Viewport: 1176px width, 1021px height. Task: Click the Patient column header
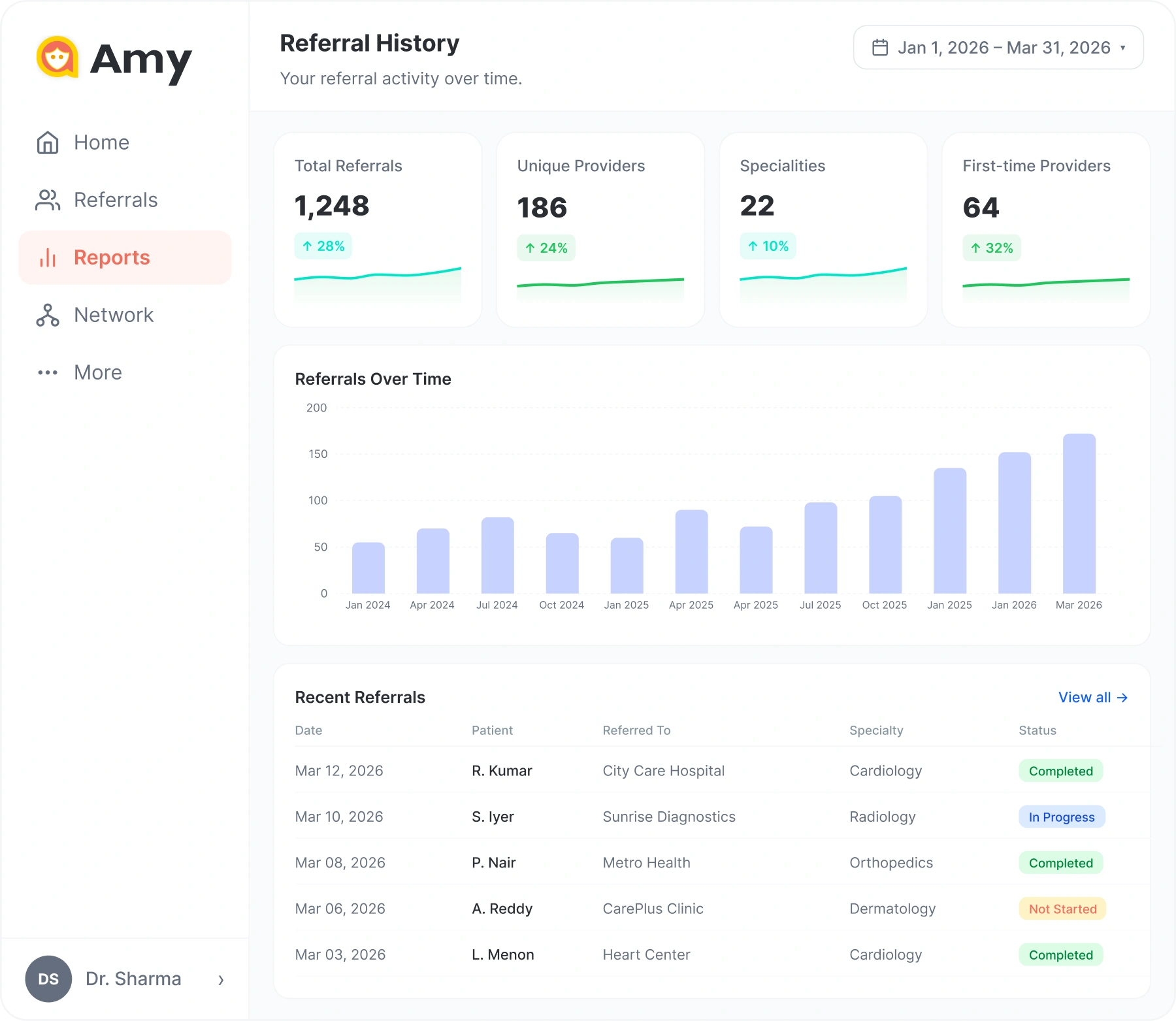coord(493,730)
